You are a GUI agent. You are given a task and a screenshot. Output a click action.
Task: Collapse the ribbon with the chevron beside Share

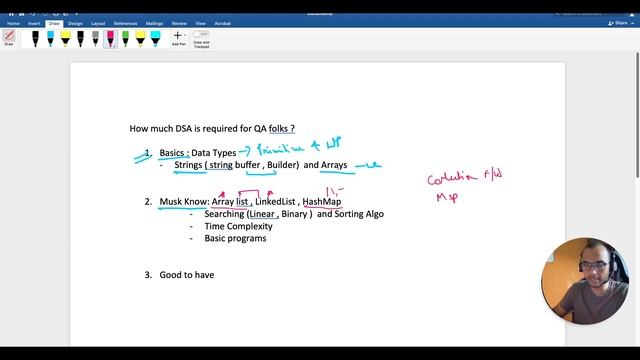click(633, 23)
